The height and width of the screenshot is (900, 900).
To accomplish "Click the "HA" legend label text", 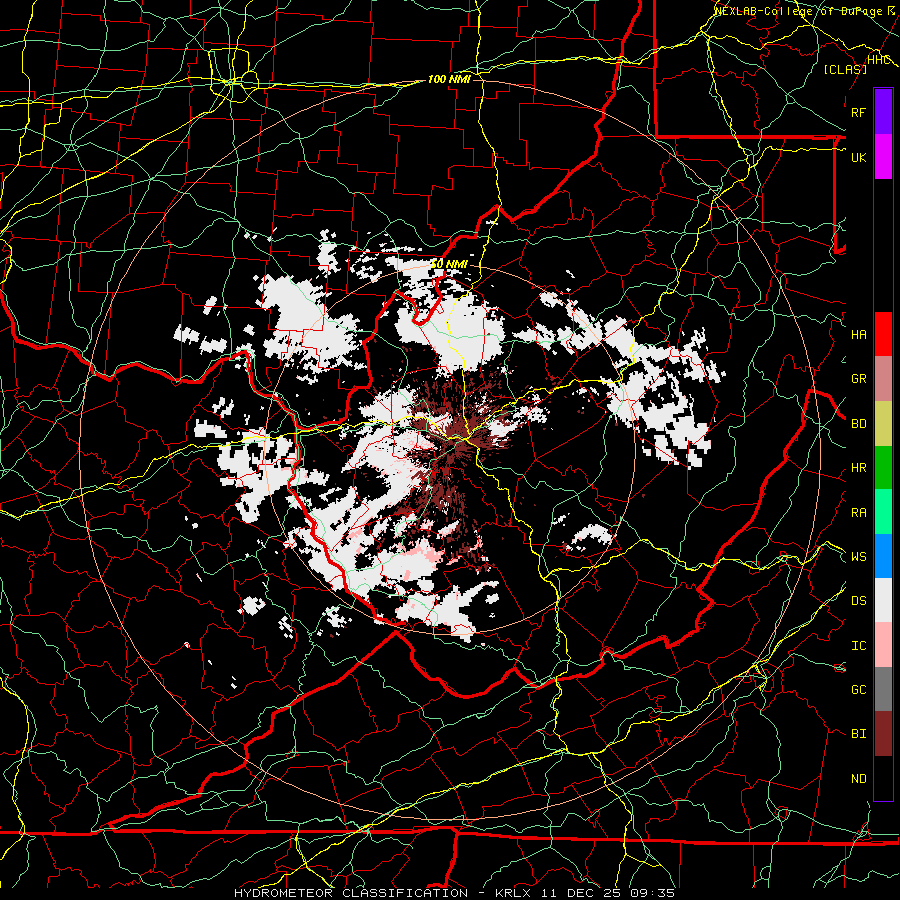I will coord(858,334).
